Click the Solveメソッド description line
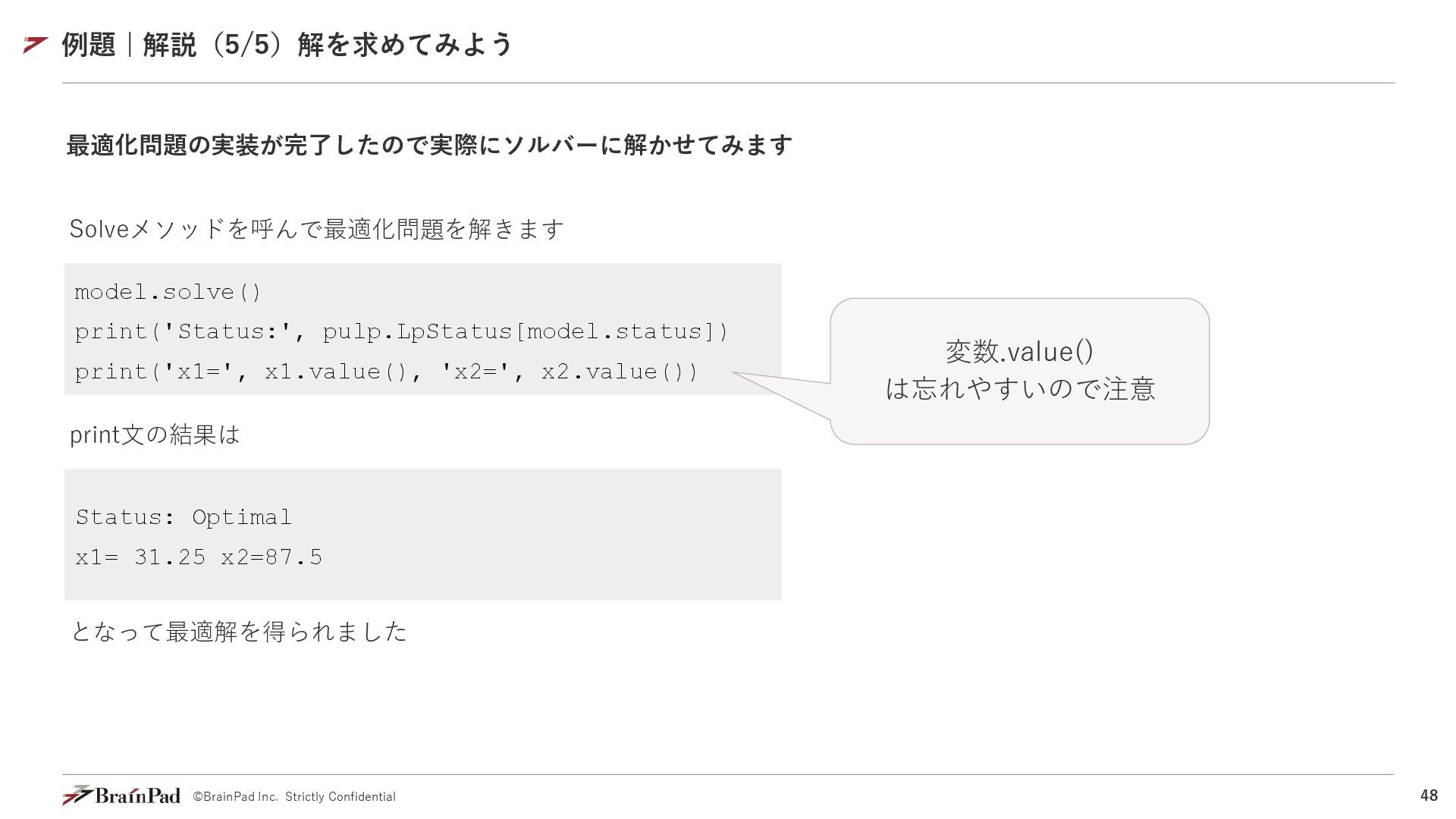This screenshot has height=819, width=1456. [x=316, y=228]
